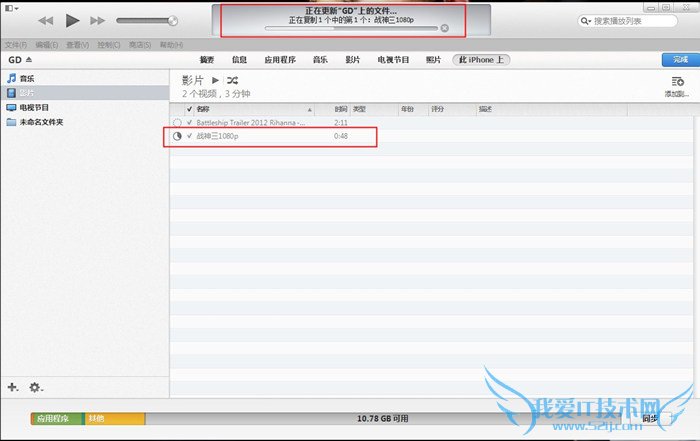Sort by the 时间 column header
This screenshot has height=441, width=700.
(333, 109)
